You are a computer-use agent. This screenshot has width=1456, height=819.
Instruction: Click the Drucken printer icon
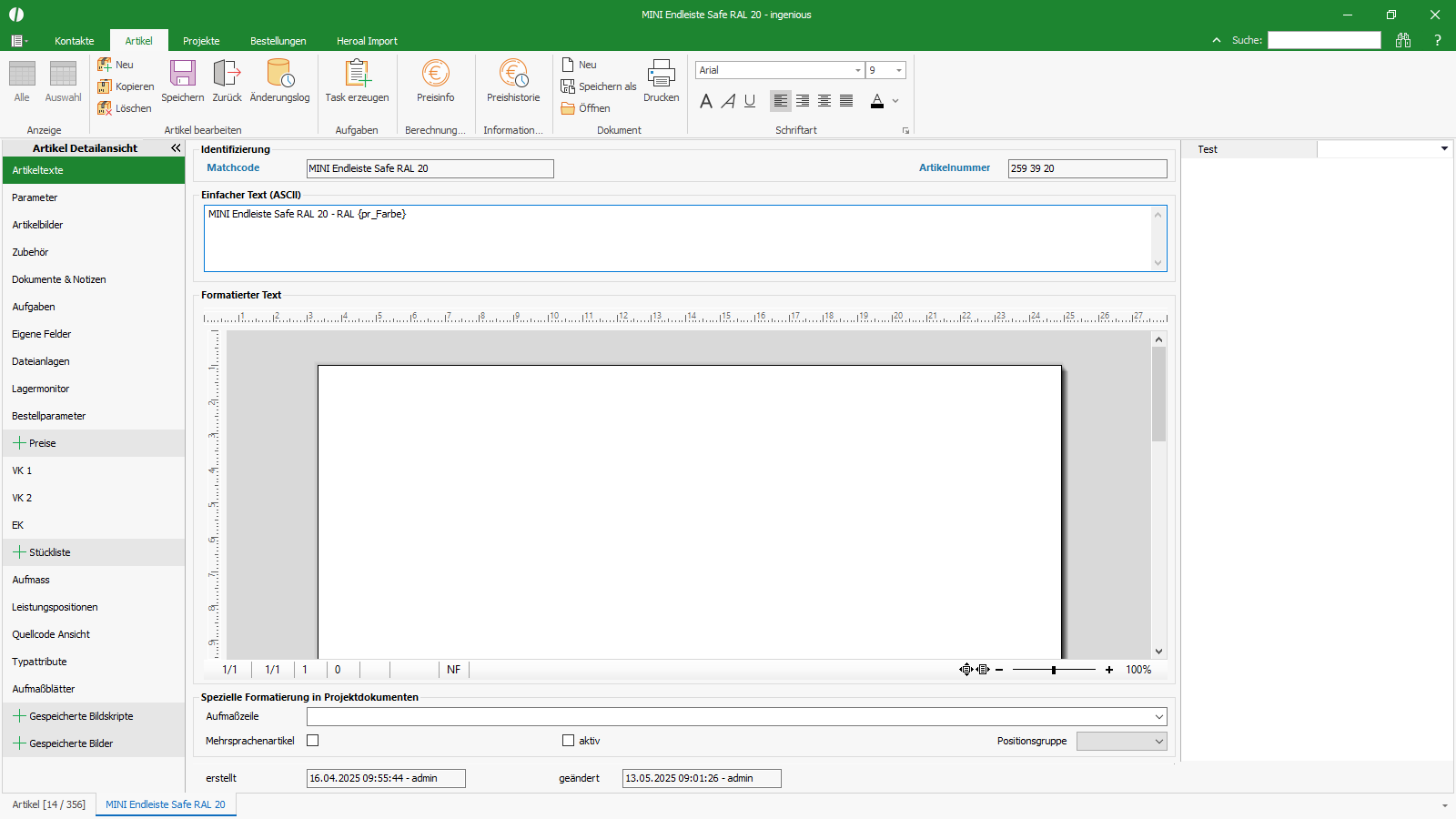coord(661,74)
